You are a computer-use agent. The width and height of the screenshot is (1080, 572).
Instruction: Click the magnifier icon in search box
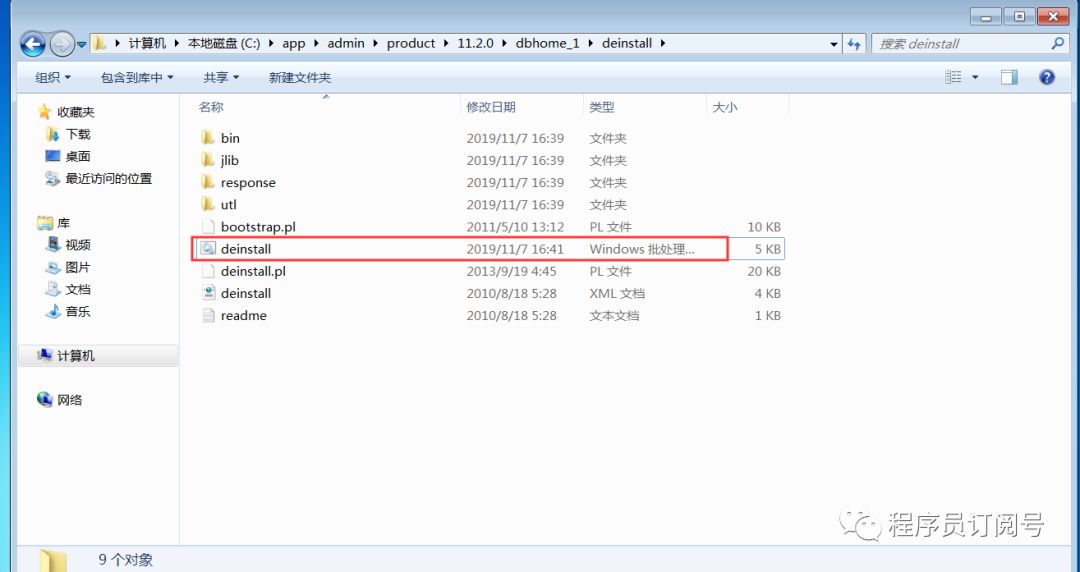[x=1057, y=43]
